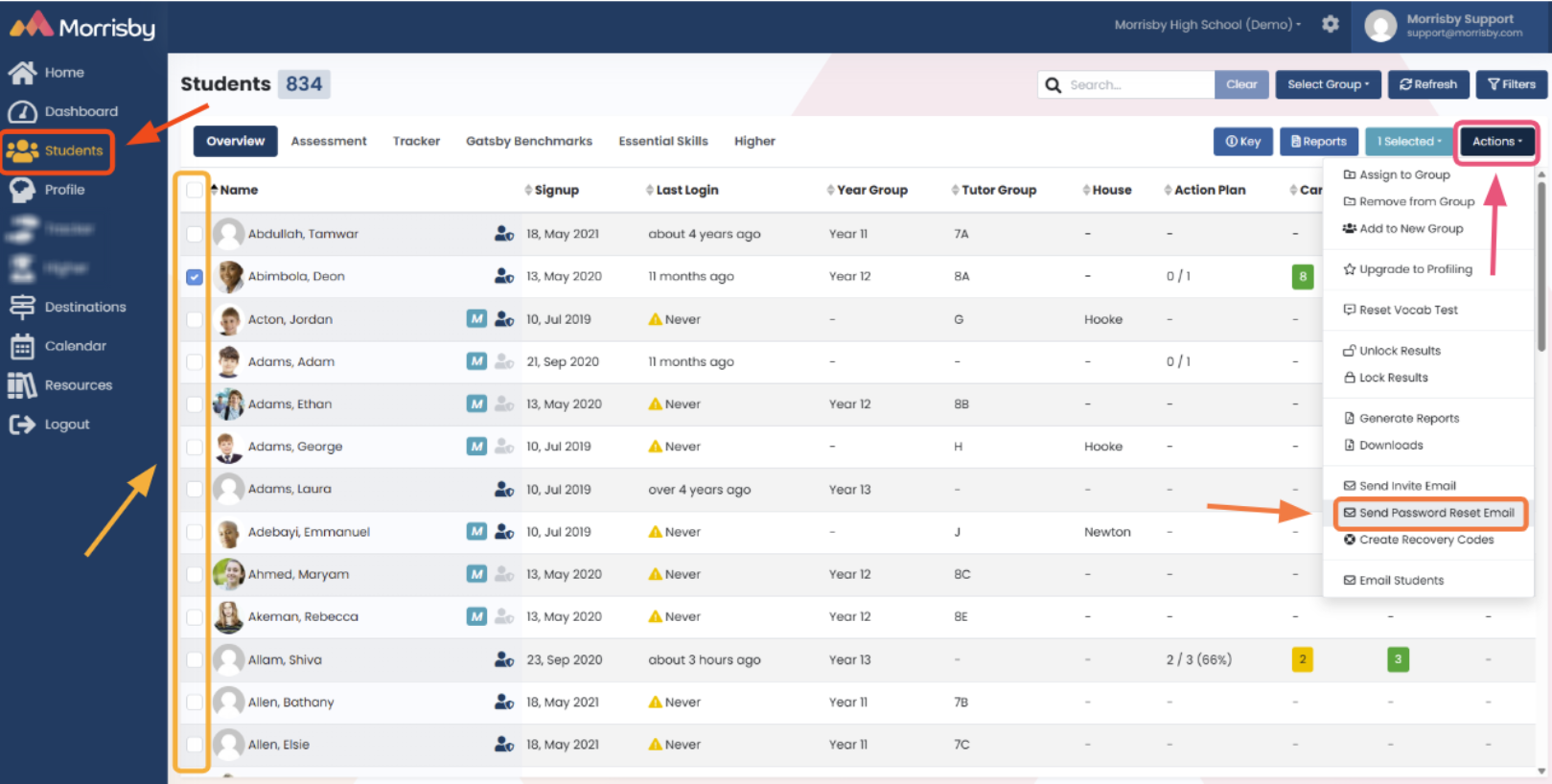Image resolution: width=1552 pixels, height=784 pixels.
Task: Click the green 8 badge for Abimbola
Action: 1303,277
